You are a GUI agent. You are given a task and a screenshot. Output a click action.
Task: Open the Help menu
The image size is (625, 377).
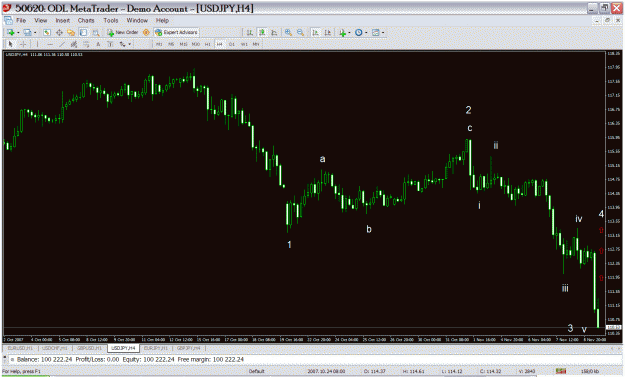coord(162,20)
